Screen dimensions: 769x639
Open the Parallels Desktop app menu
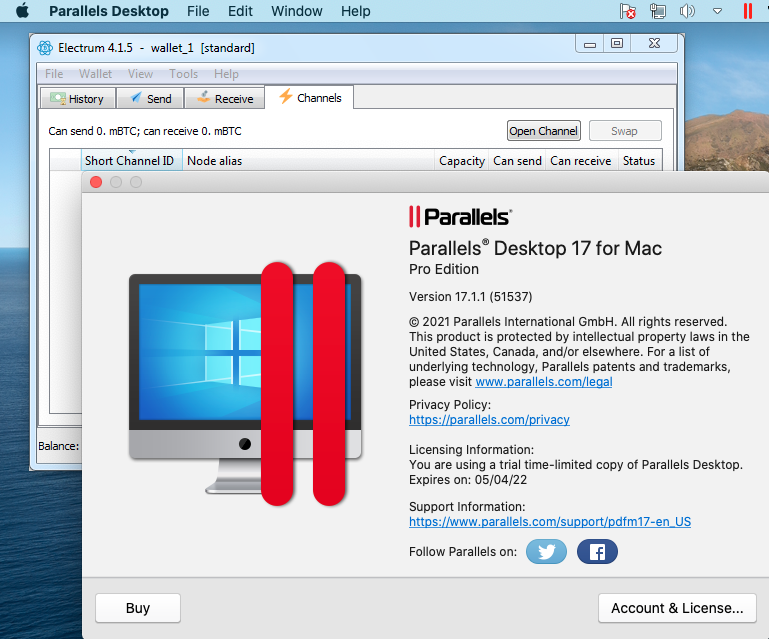(109, 11)
